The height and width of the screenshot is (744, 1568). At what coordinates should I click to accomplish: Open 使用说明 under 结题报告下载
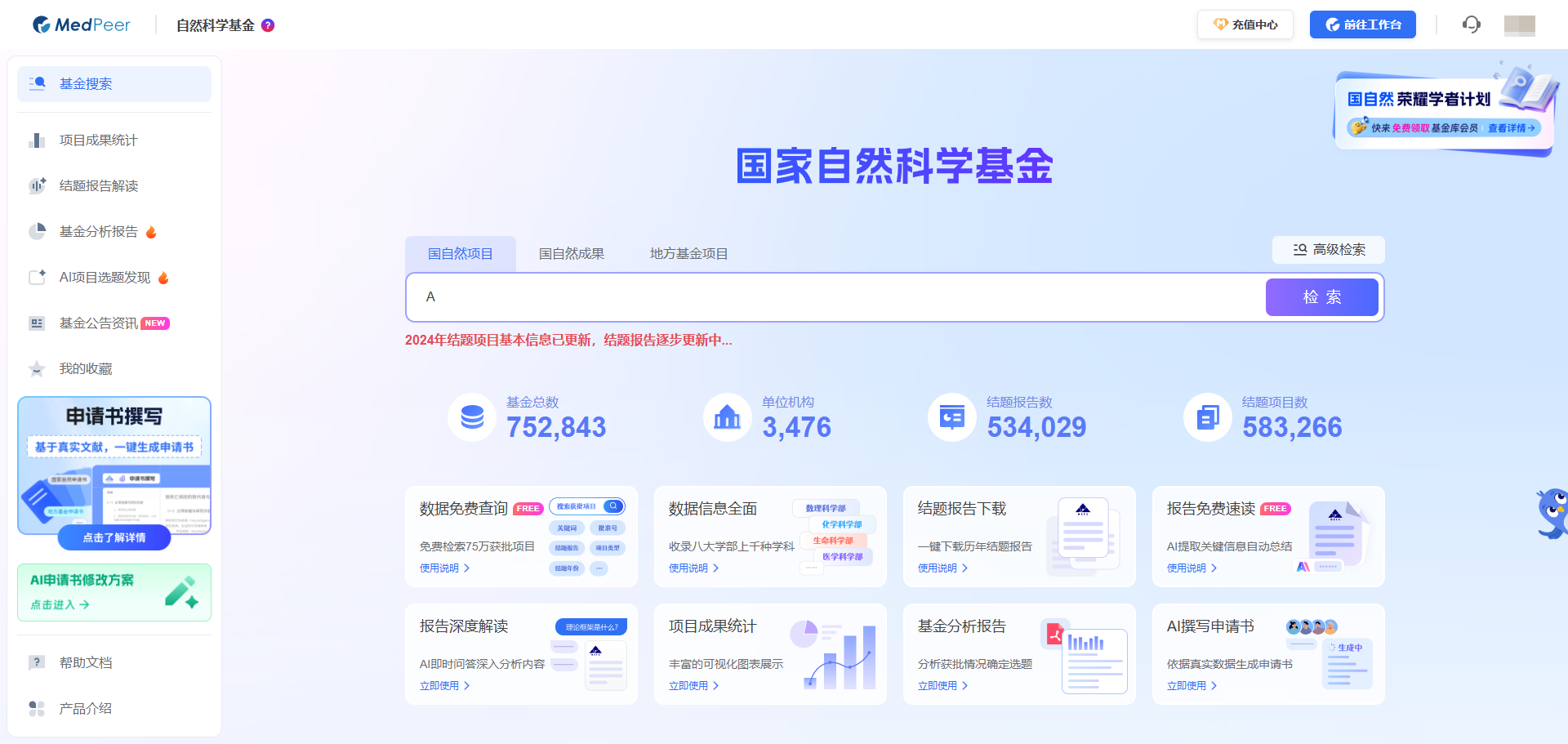pyautogui.click(x=943, y=568)
